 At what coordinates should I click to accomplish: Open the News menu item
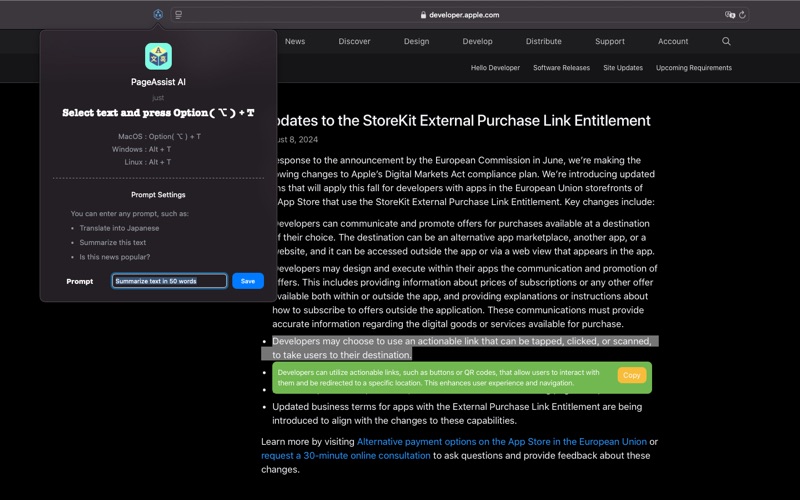[295, 41]
